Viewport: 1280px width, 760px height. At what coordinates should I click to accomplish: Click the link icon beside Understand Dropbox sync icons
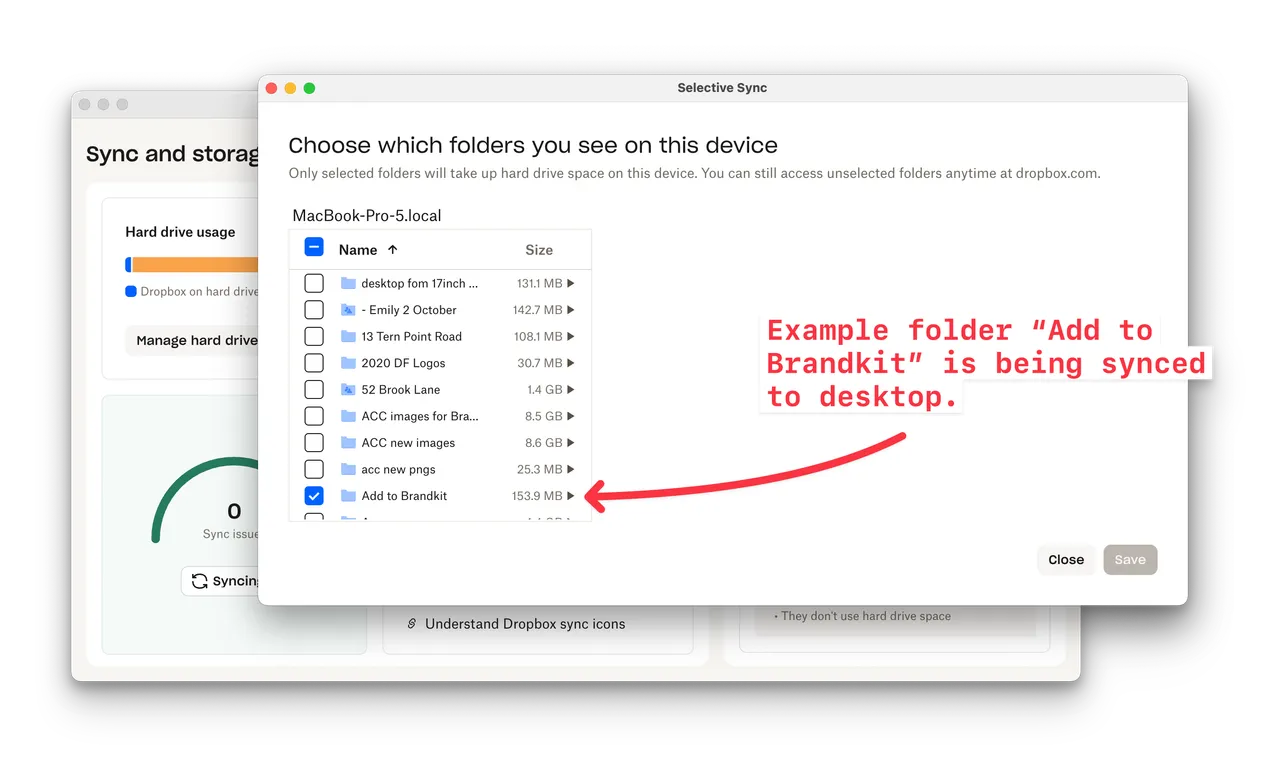(411, 624)
